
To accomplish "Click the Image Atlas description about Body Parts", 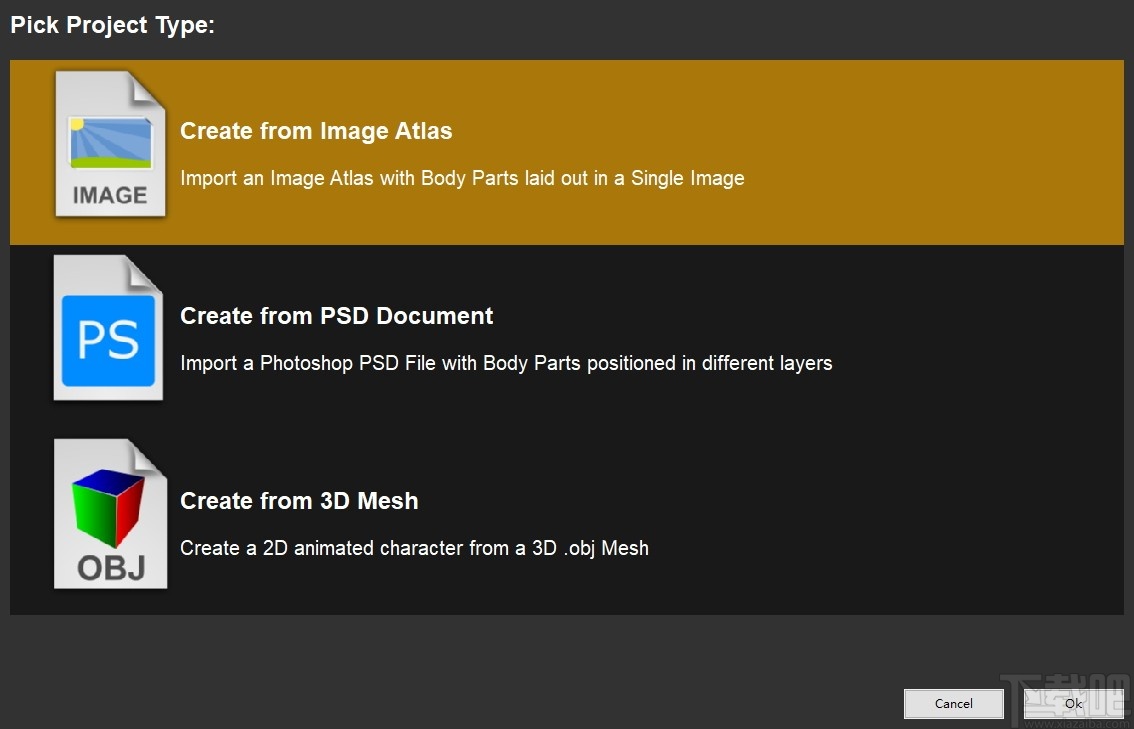I will (462, 178).
